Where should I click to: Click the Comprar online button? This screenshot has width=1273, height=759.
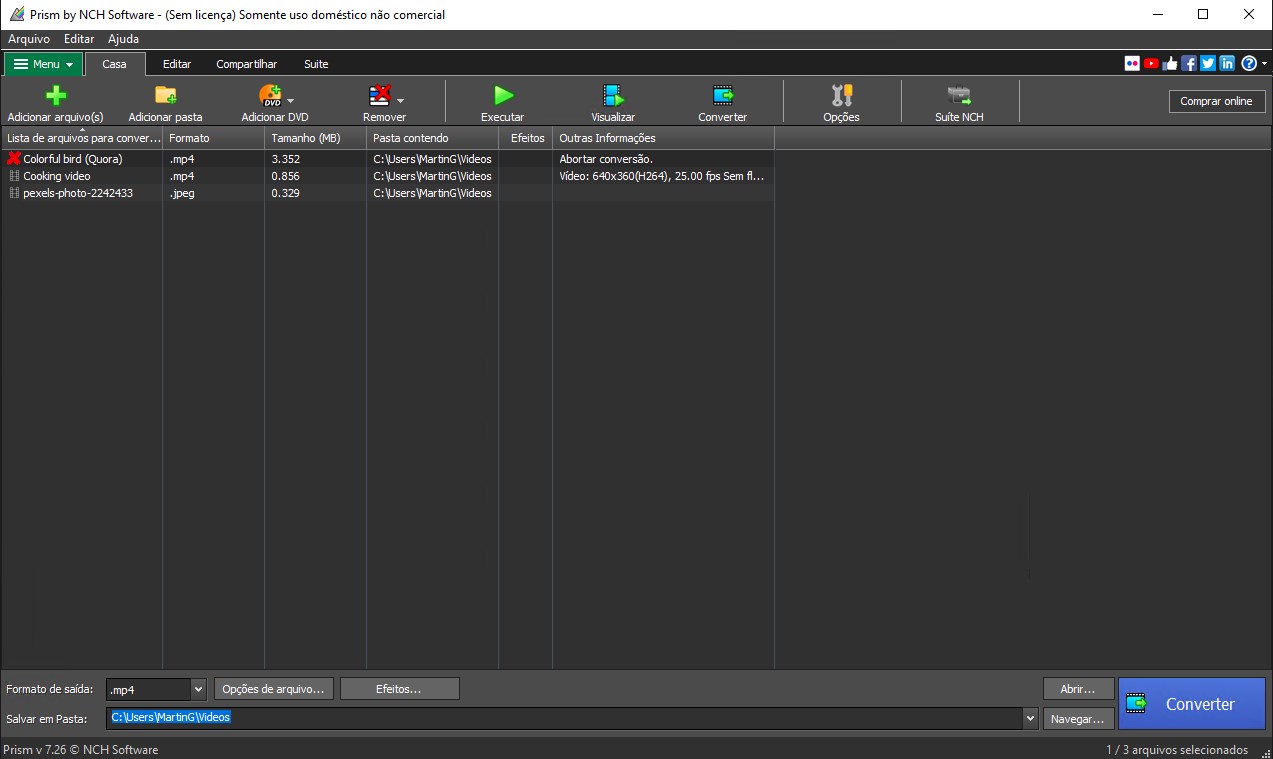(1216, 101)
